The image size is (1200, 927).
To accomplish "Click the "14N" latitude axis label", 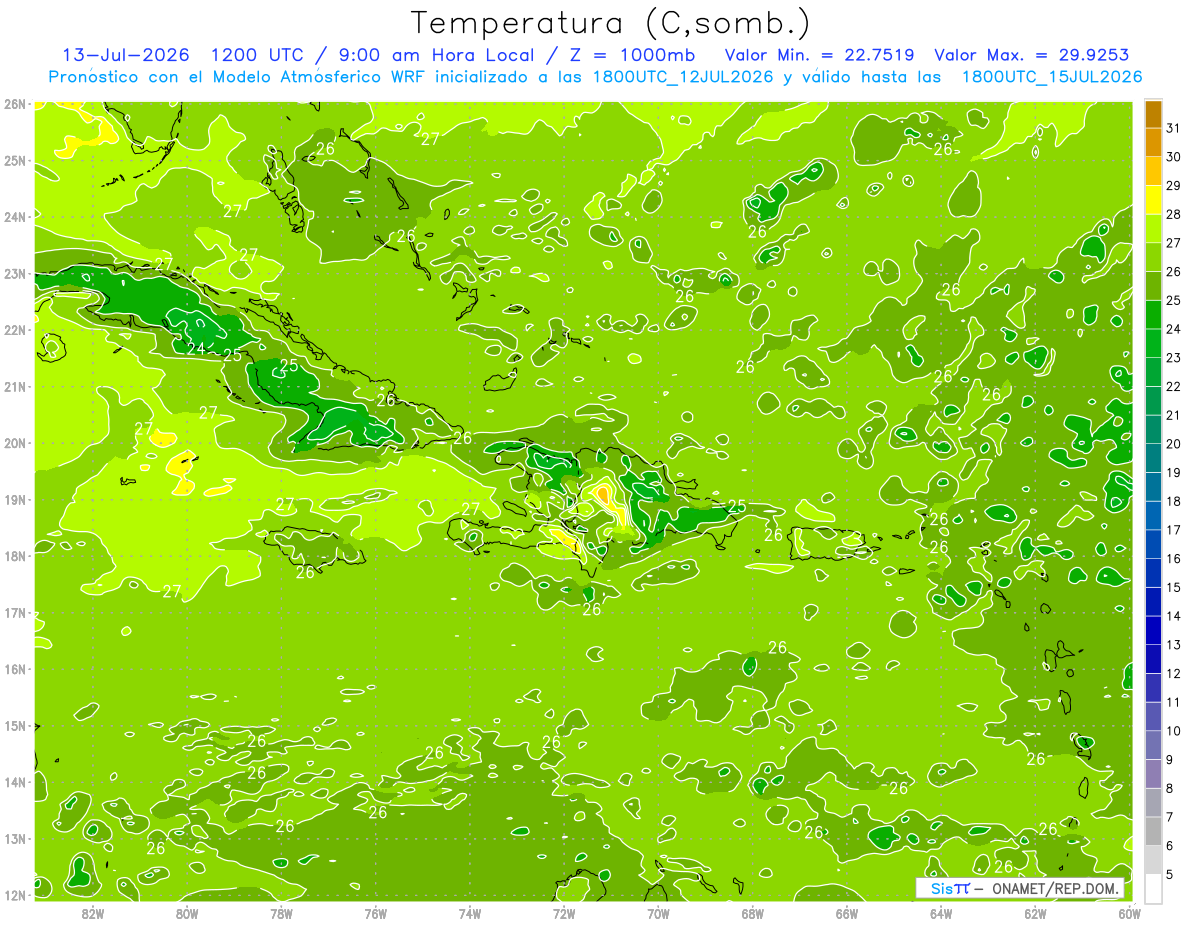I will pos(14,782).
